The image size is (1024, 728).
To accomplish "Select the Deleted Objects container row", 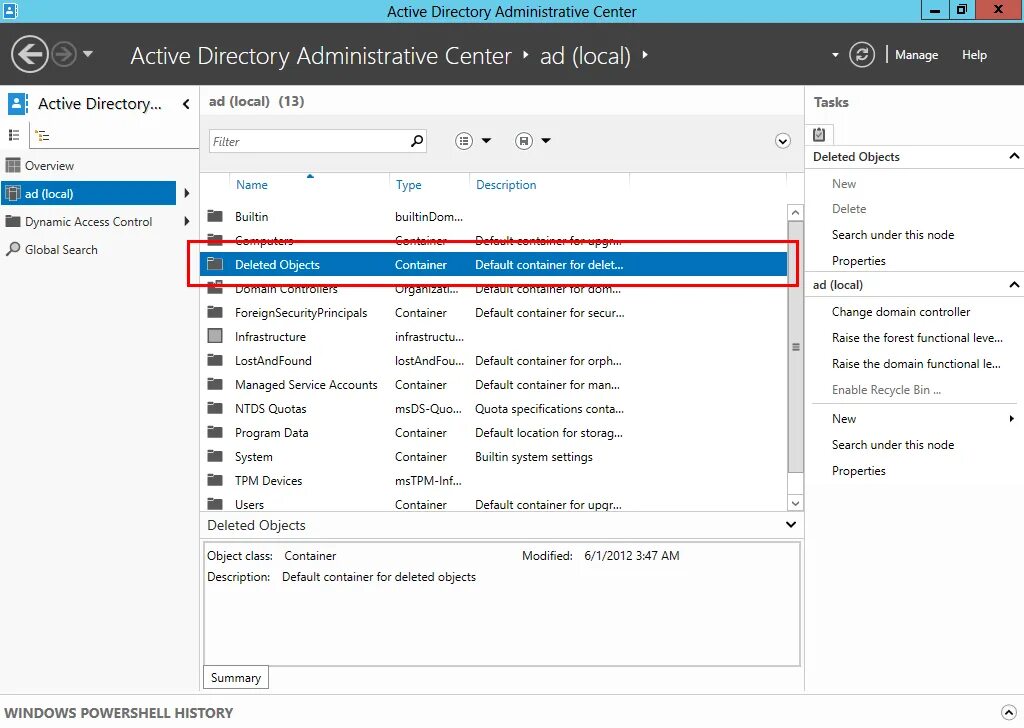I will [x=493, y=264].
